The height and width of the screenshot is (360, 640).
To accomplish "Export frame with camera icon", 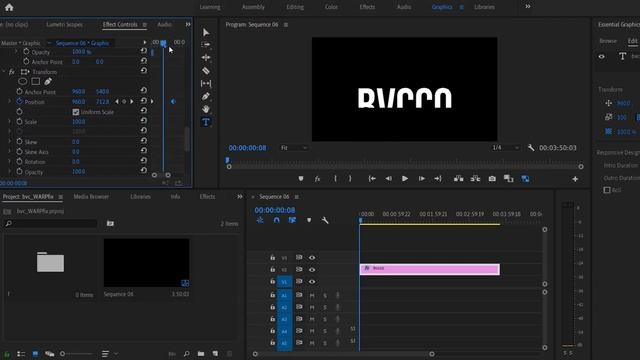I will tap(492, 179).
